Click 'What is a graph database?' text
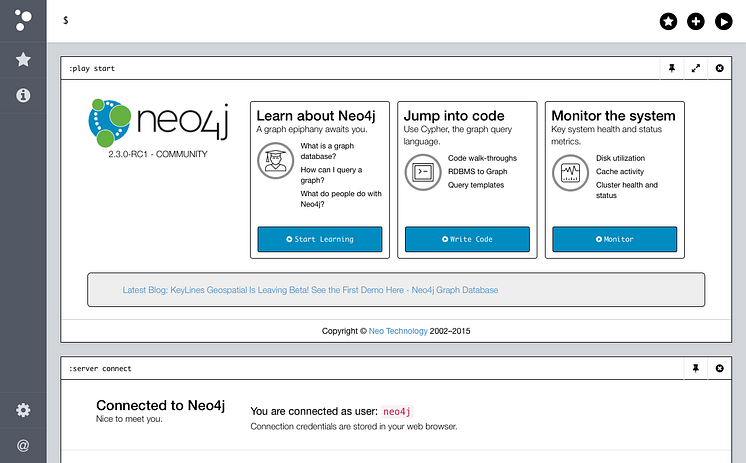746x463 pixels. 327,151
